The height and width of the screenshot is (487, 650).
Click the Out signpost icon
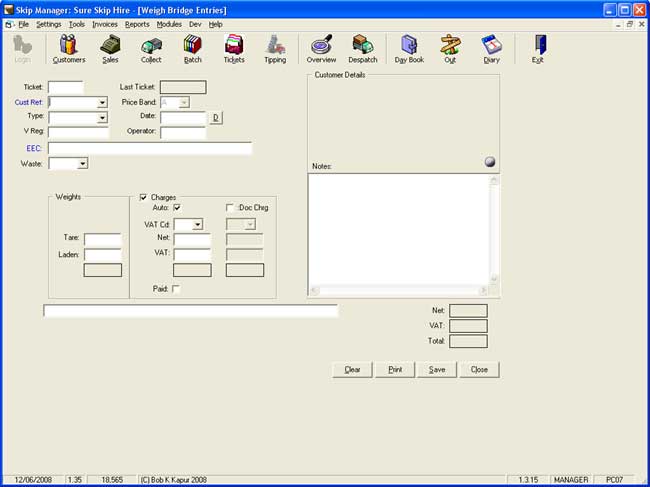450,49
